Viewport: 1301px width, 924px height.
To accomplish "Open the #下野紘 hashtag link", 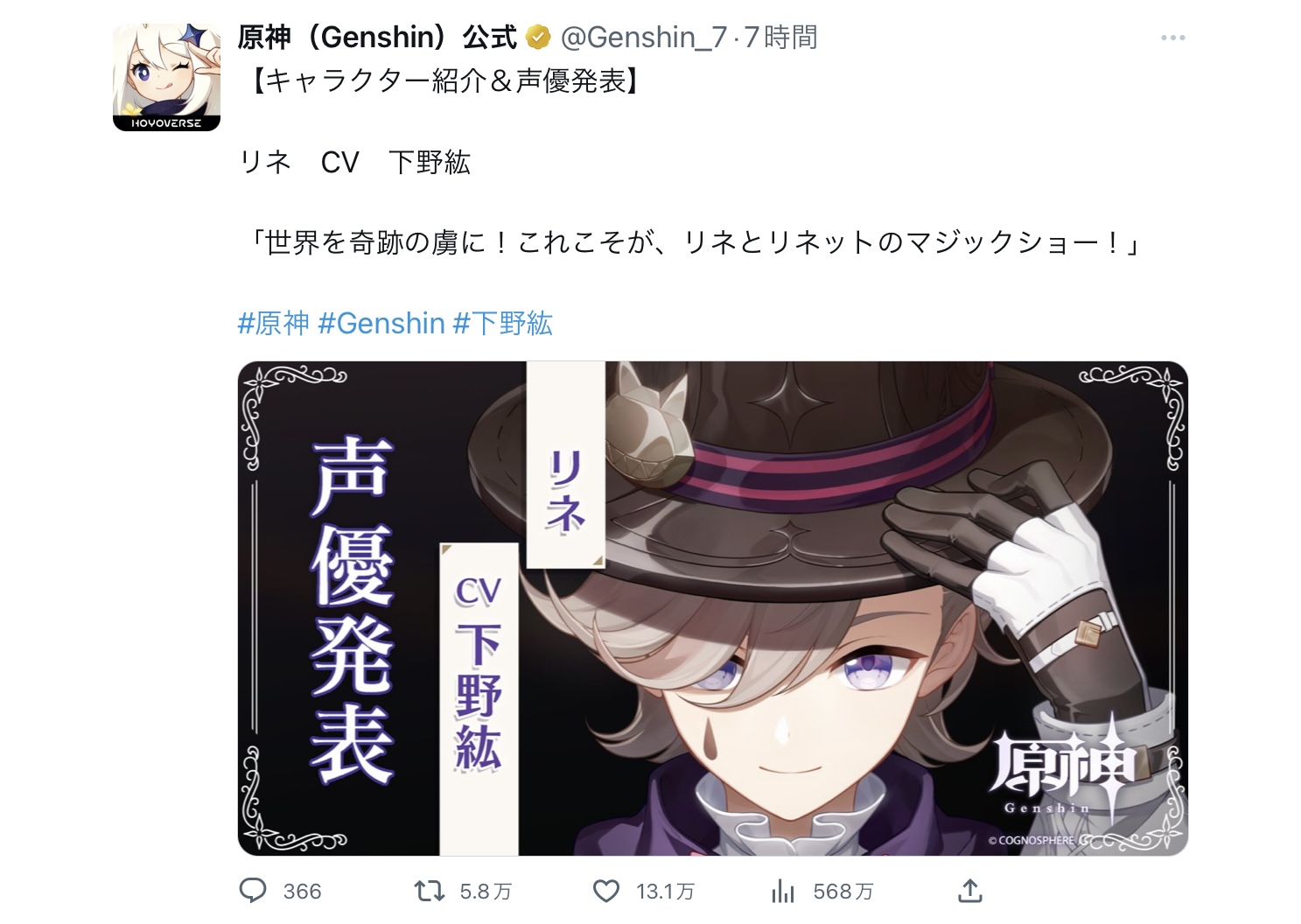I will click(x=502, y=324).
